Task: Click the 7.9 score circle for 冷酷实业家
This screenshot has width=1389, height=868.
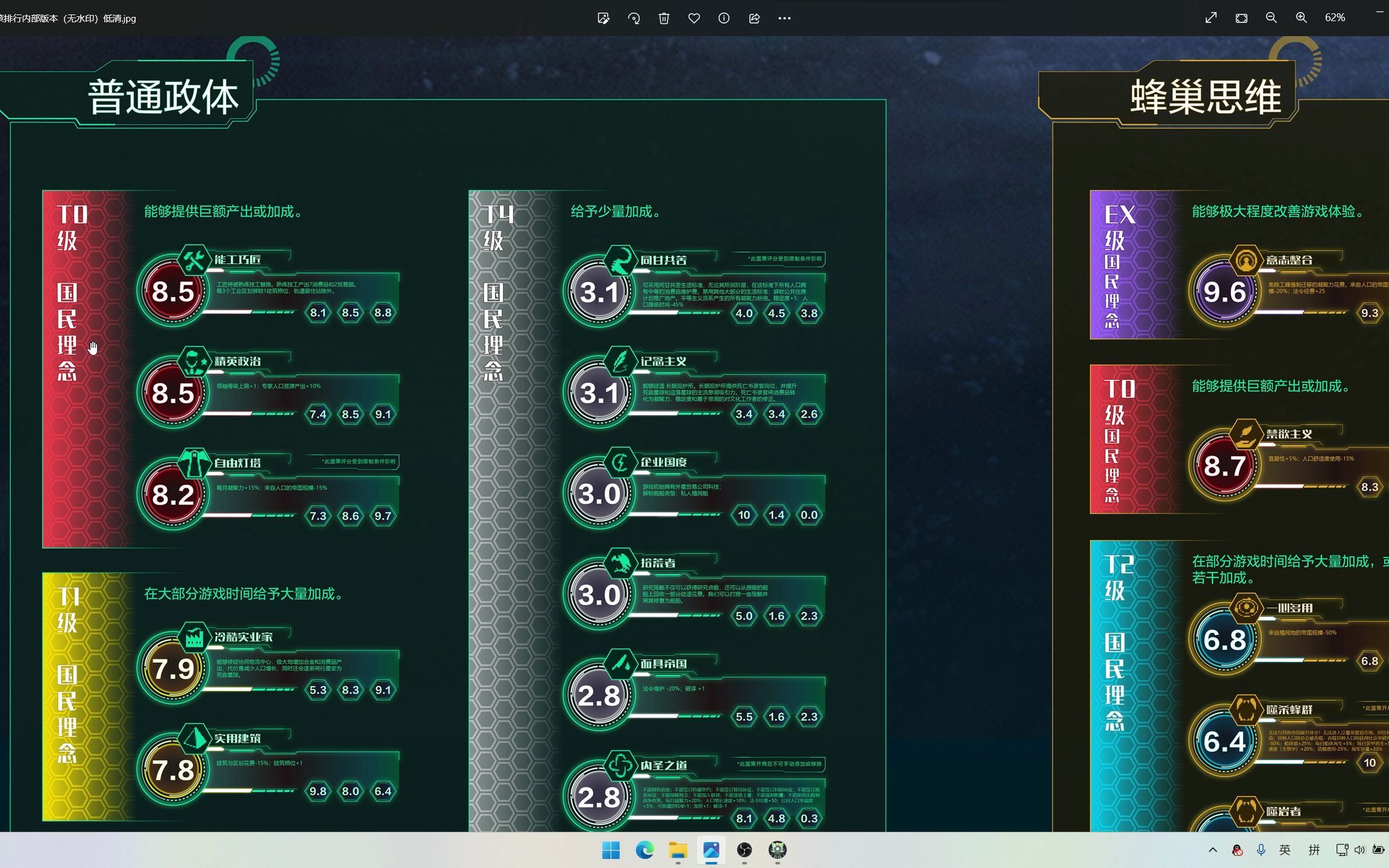Action: (173, 669)
